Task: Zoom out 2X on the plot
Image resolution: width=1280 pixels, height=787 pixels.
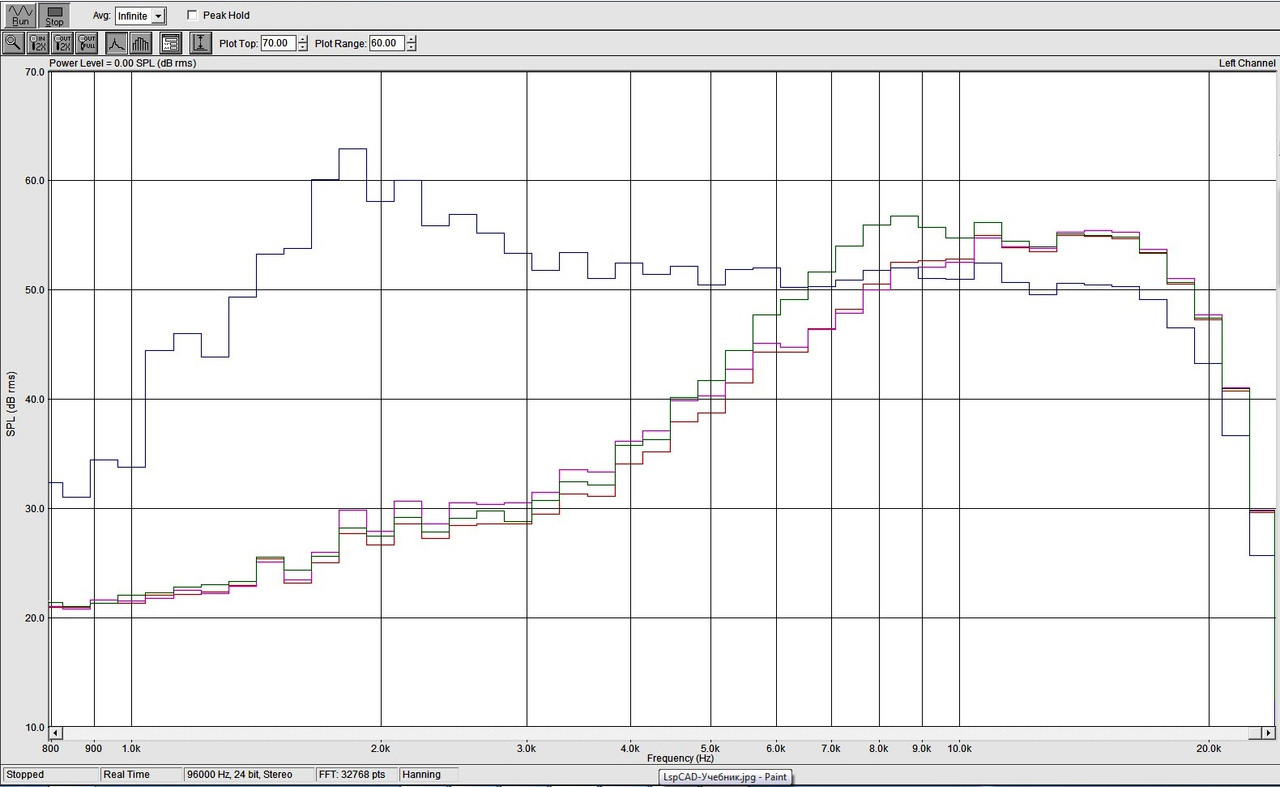Action: pyautogui.click(x=63, y=43)
